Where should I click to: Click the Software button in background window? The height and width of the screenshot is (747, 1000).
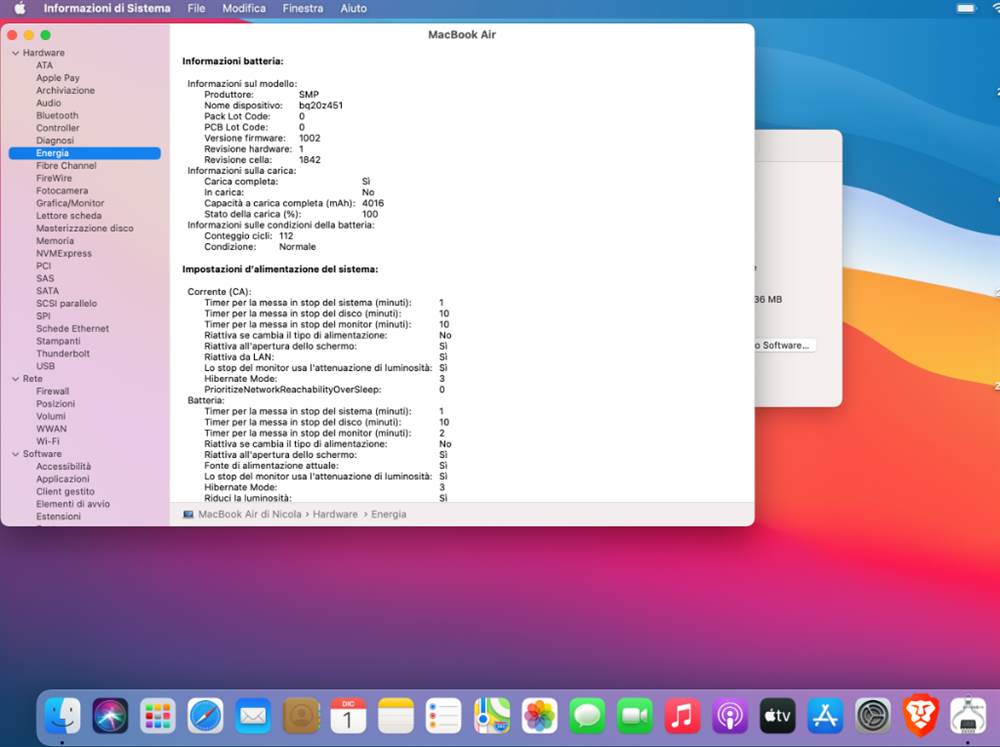click(x=784, y=345)
